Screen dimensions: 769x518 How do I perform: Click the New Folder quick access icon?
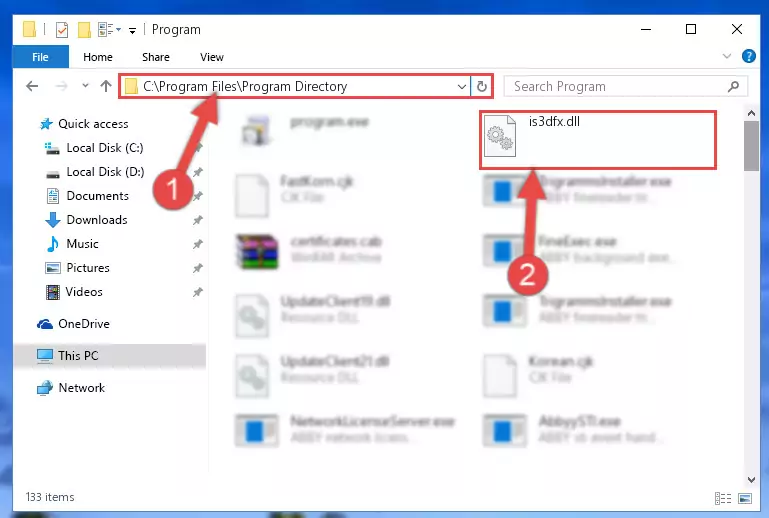pos(84,30)
